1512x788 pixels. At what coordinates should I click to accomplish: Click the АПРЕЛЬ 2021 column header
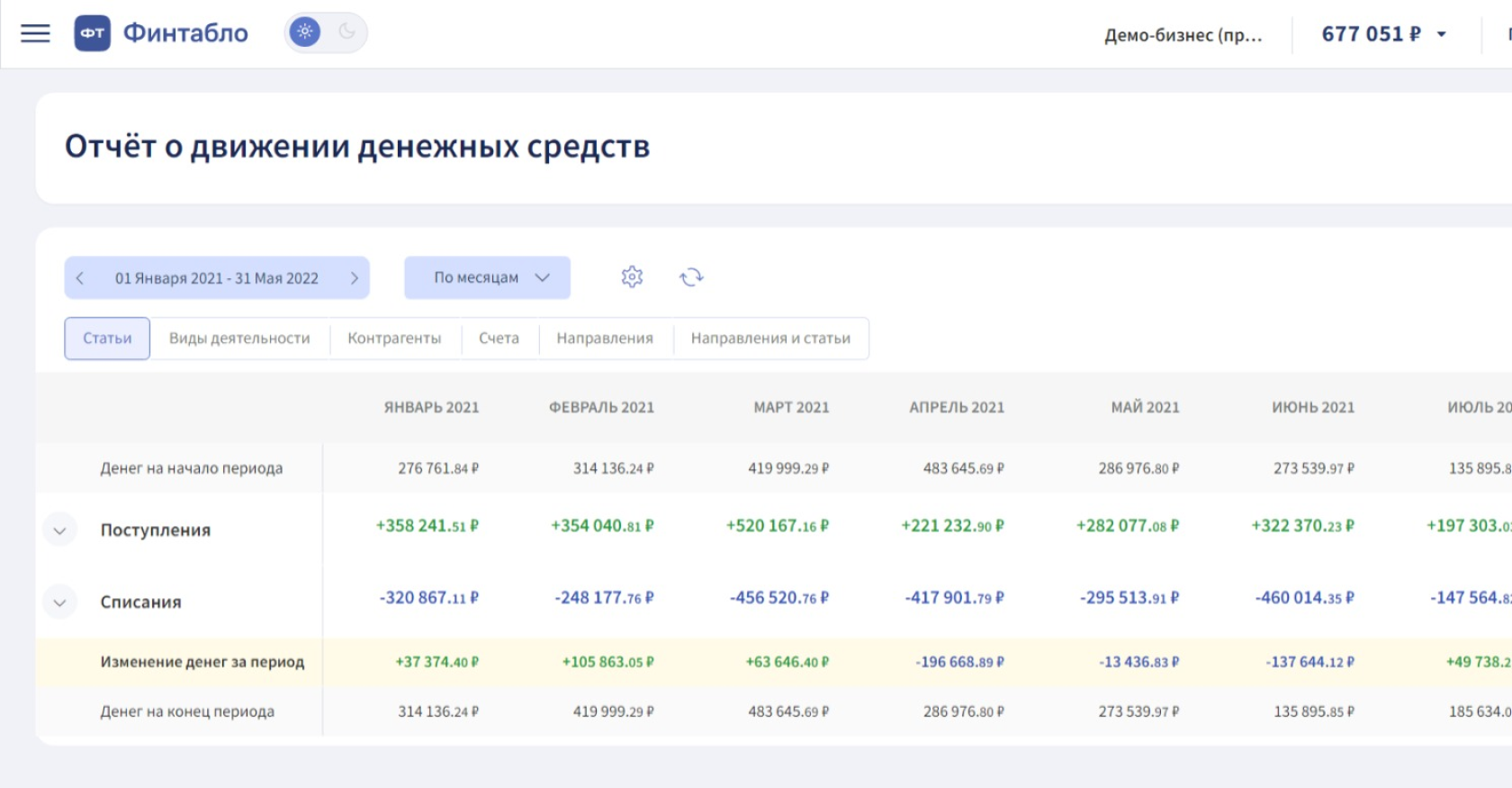coord(957,407)
